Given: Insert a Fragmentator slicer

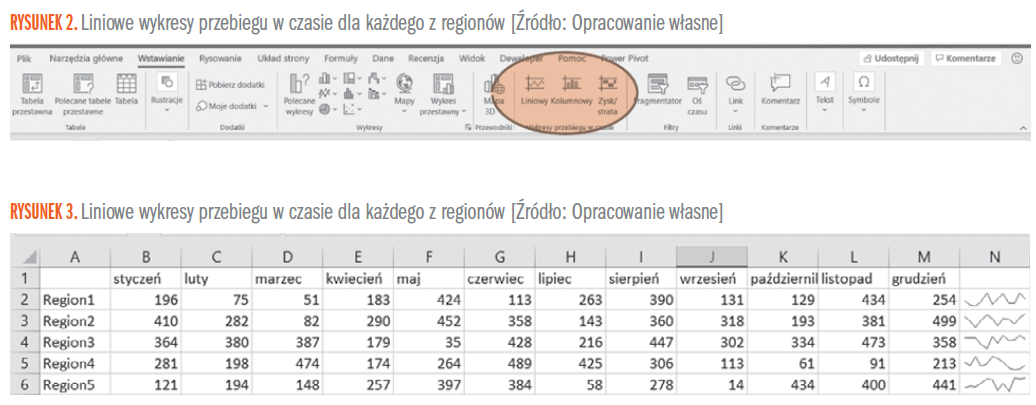Looking at the screenshot, I should click(658, 90).
